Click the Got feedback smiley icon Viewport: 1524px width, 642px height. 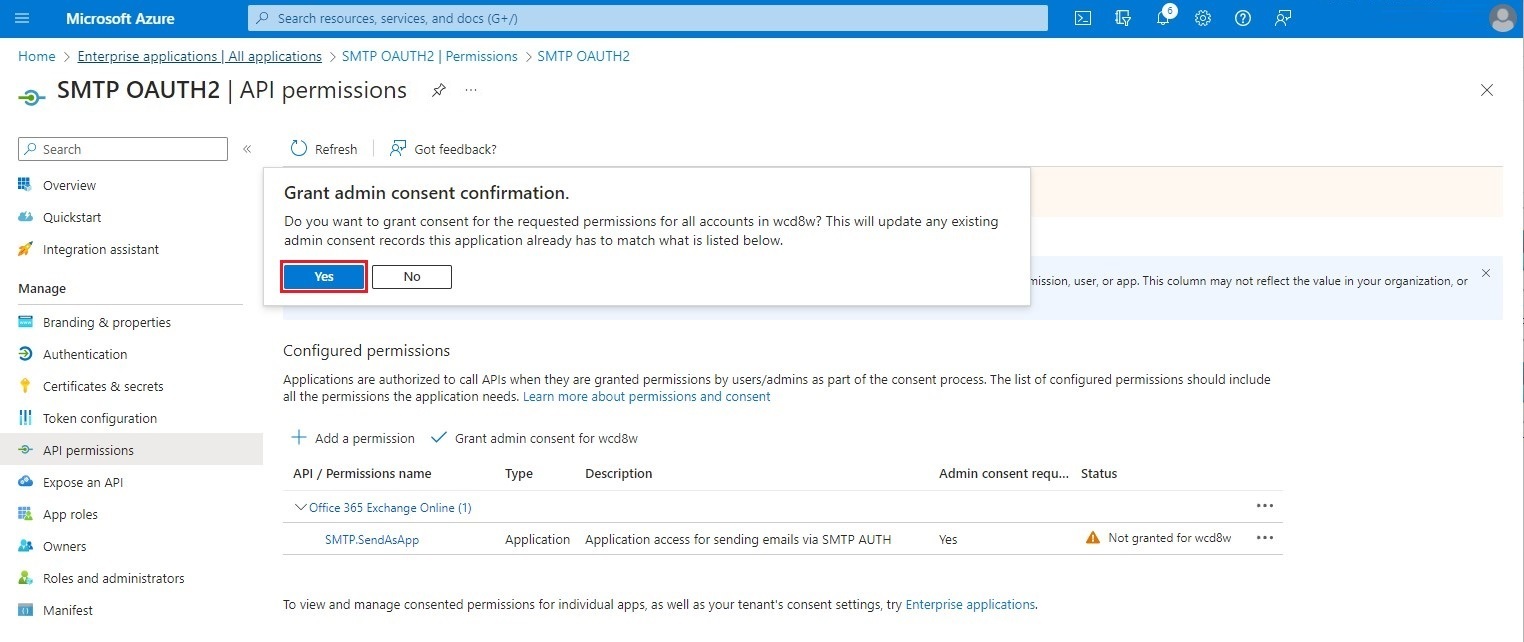(x=398, y=148)
